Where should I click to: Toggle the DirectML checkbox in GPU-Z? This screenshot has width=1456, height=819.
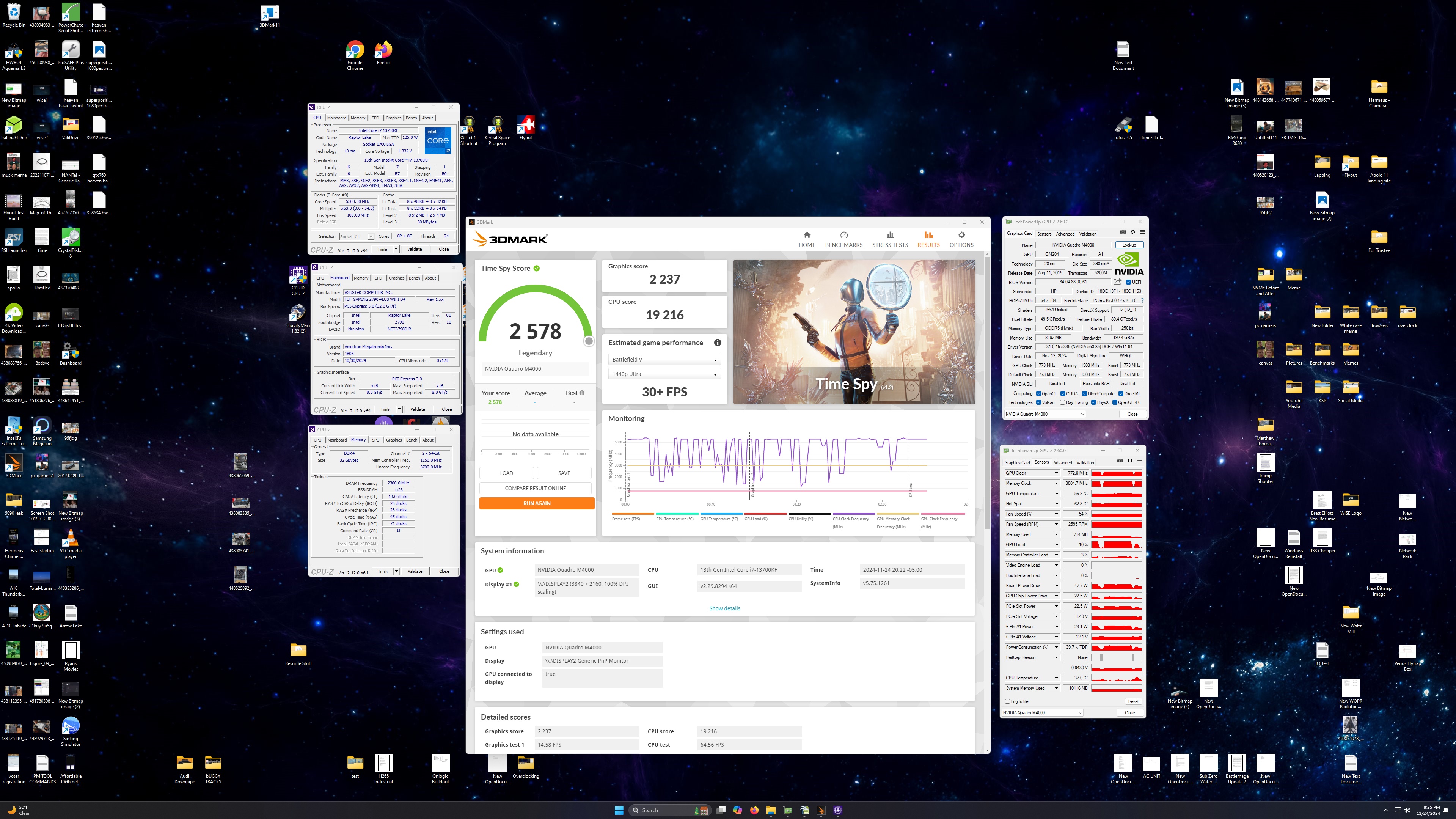click(x=1120, y=393)
